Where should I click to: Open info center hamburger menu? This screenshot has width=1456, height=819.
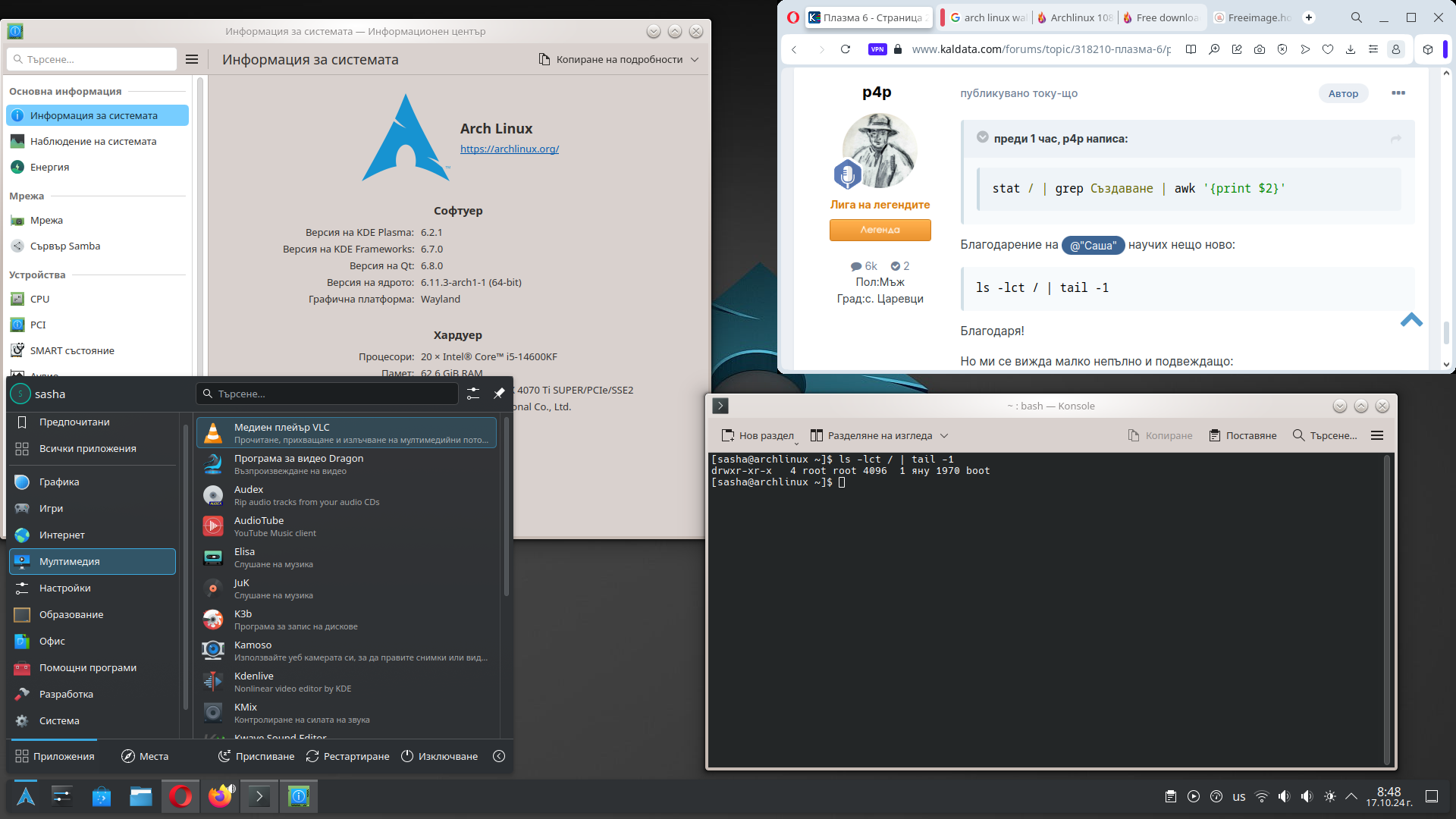pyautogui.click(x=192, y=59)
